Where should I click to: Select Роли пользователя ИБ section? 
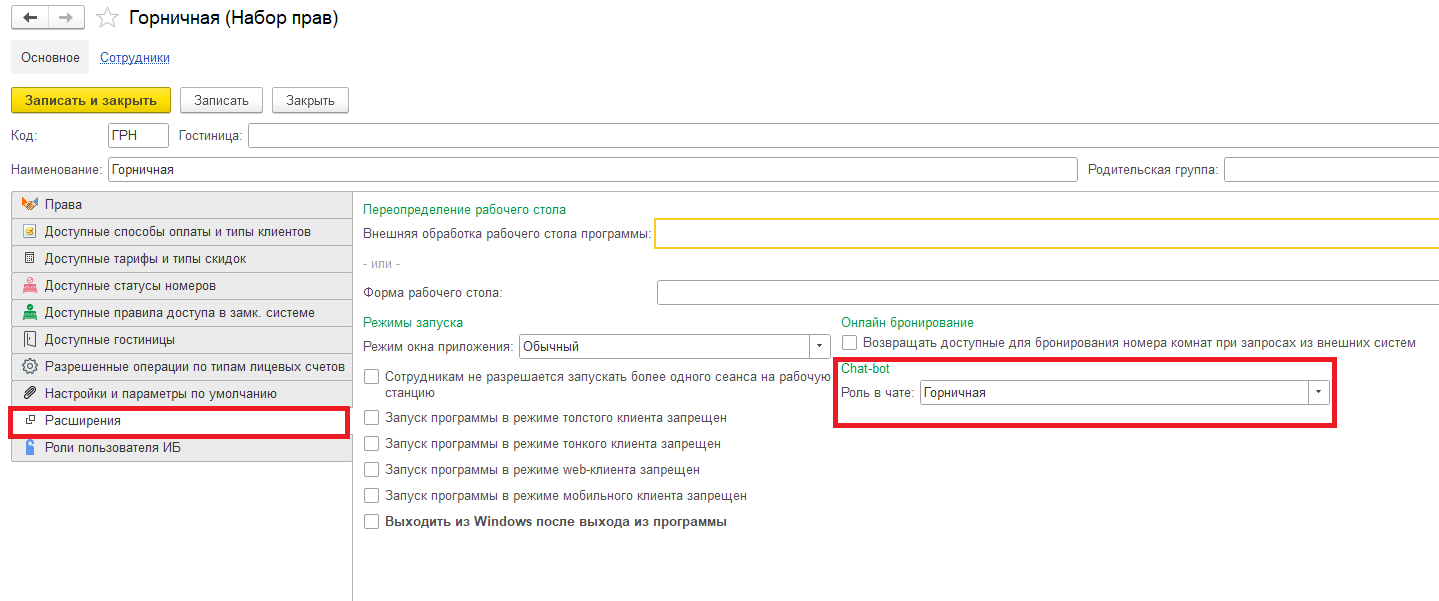pyautogui.click(x=181, y=448)
